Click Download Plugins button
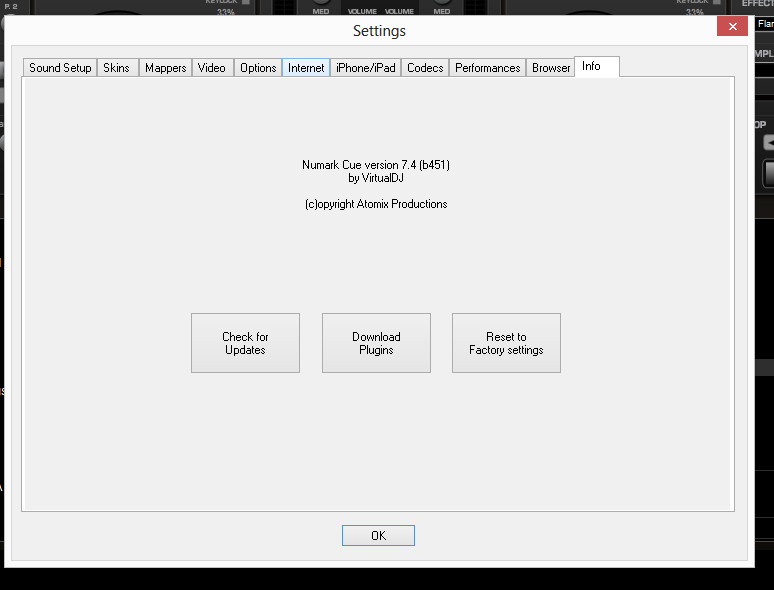 tap(376, 343)
